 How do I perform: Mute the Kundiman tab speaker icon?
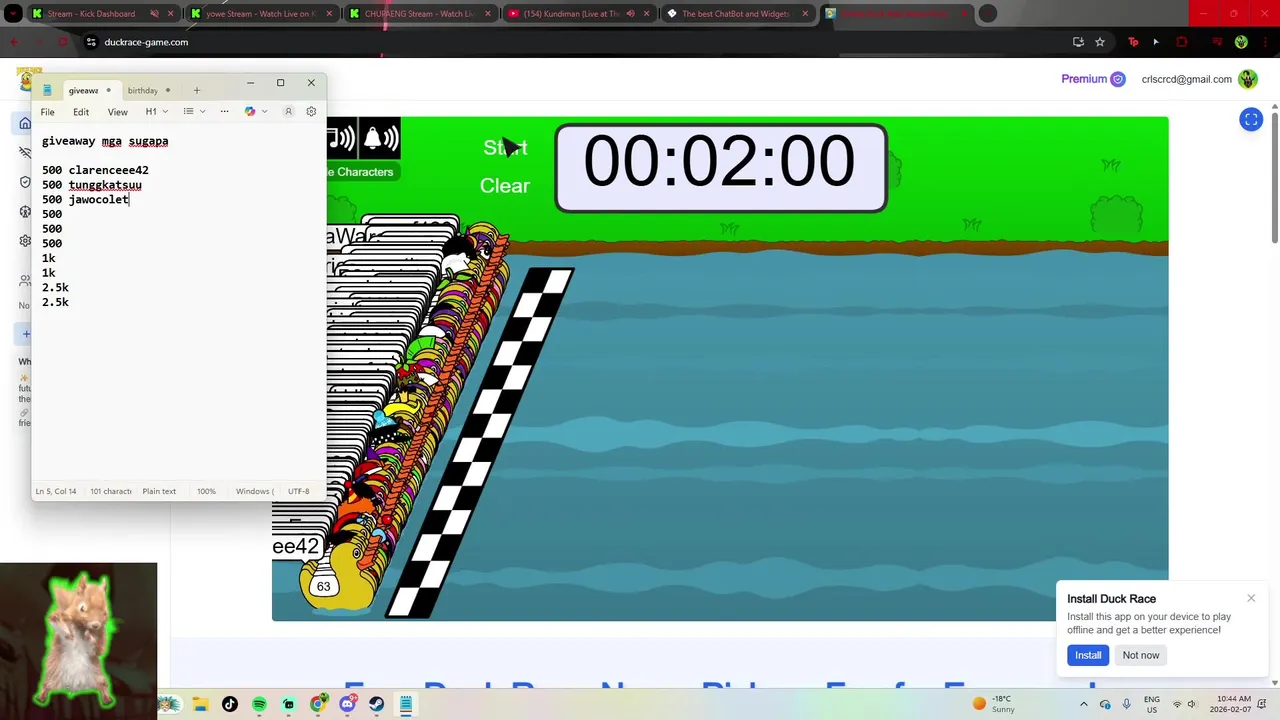pyautogui.click(x=630, y=14)
